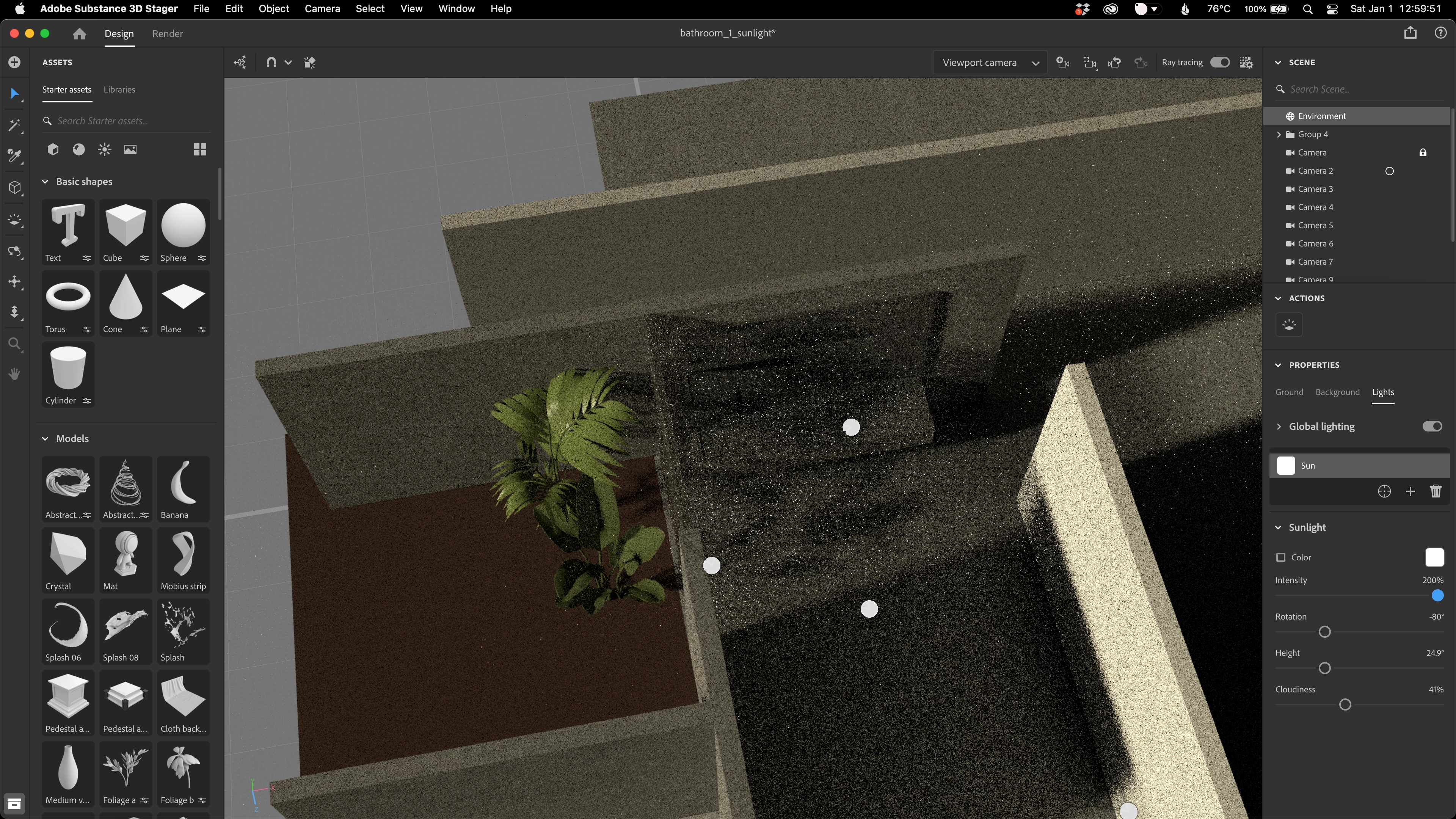Filter starter assets by lights icon

[105, 149]
